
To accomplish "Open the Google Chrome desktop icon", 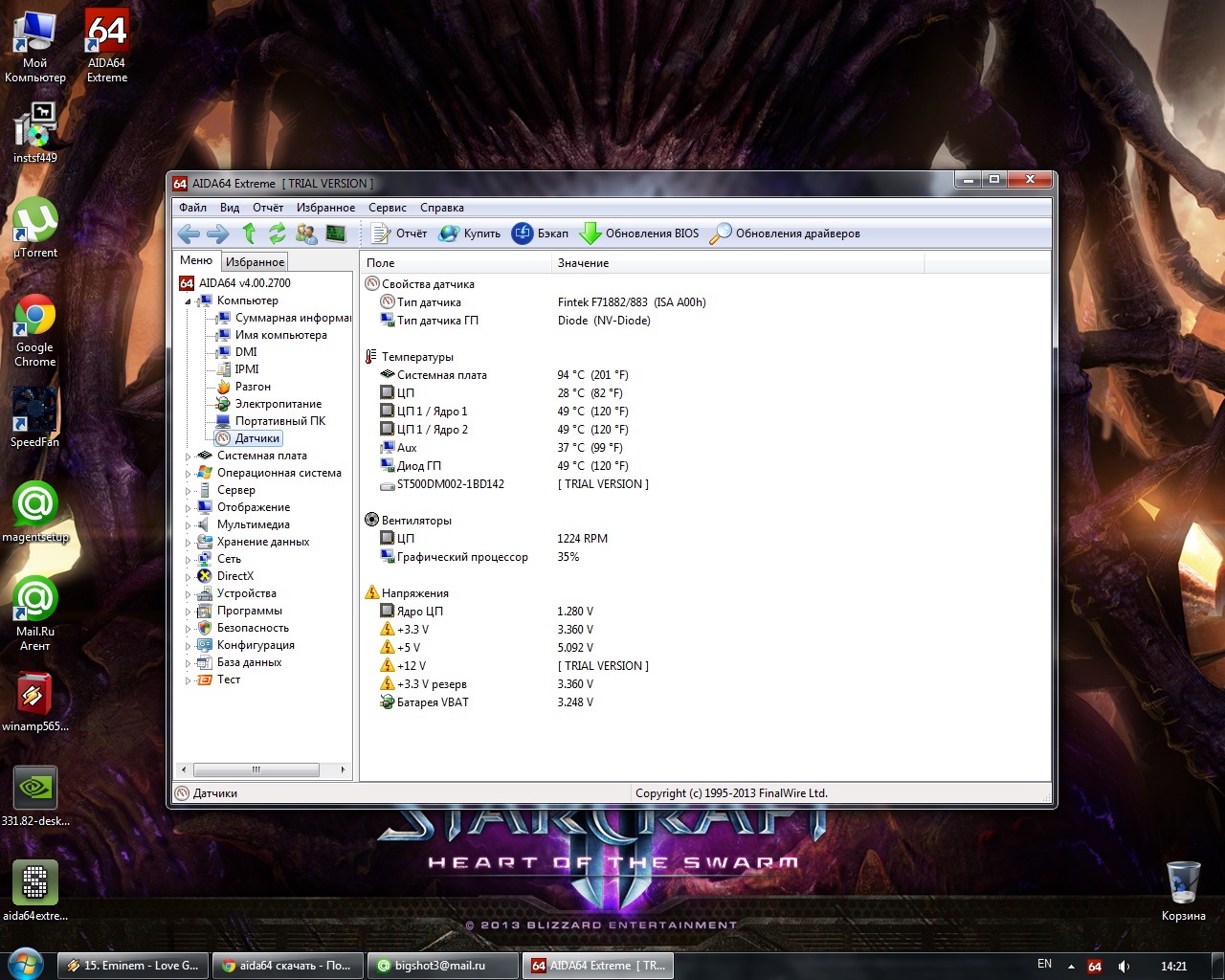I will (x=34, y=331).
